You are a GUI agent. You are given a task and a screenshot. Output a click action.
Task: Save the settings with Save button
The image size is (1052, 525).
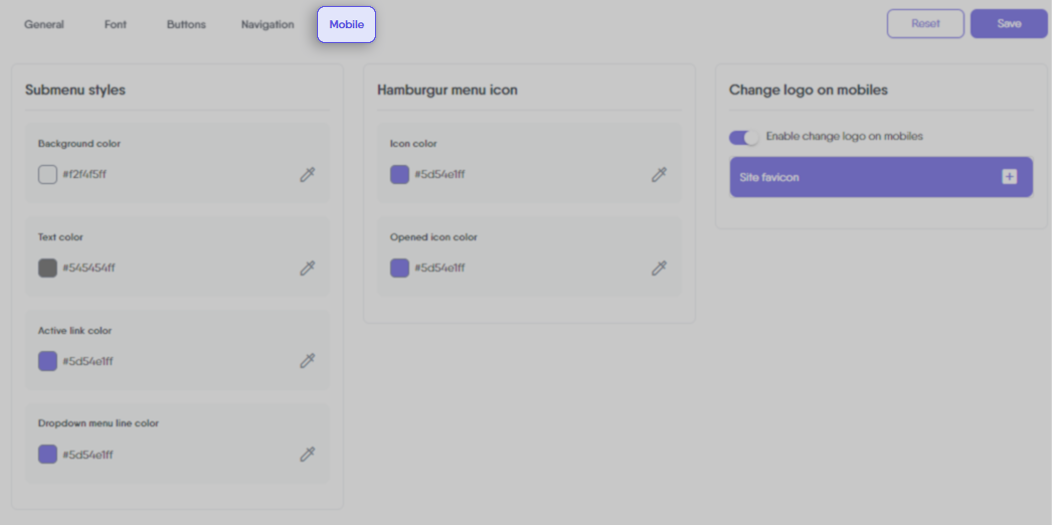pyautogui.click(x=1008, y=24)
